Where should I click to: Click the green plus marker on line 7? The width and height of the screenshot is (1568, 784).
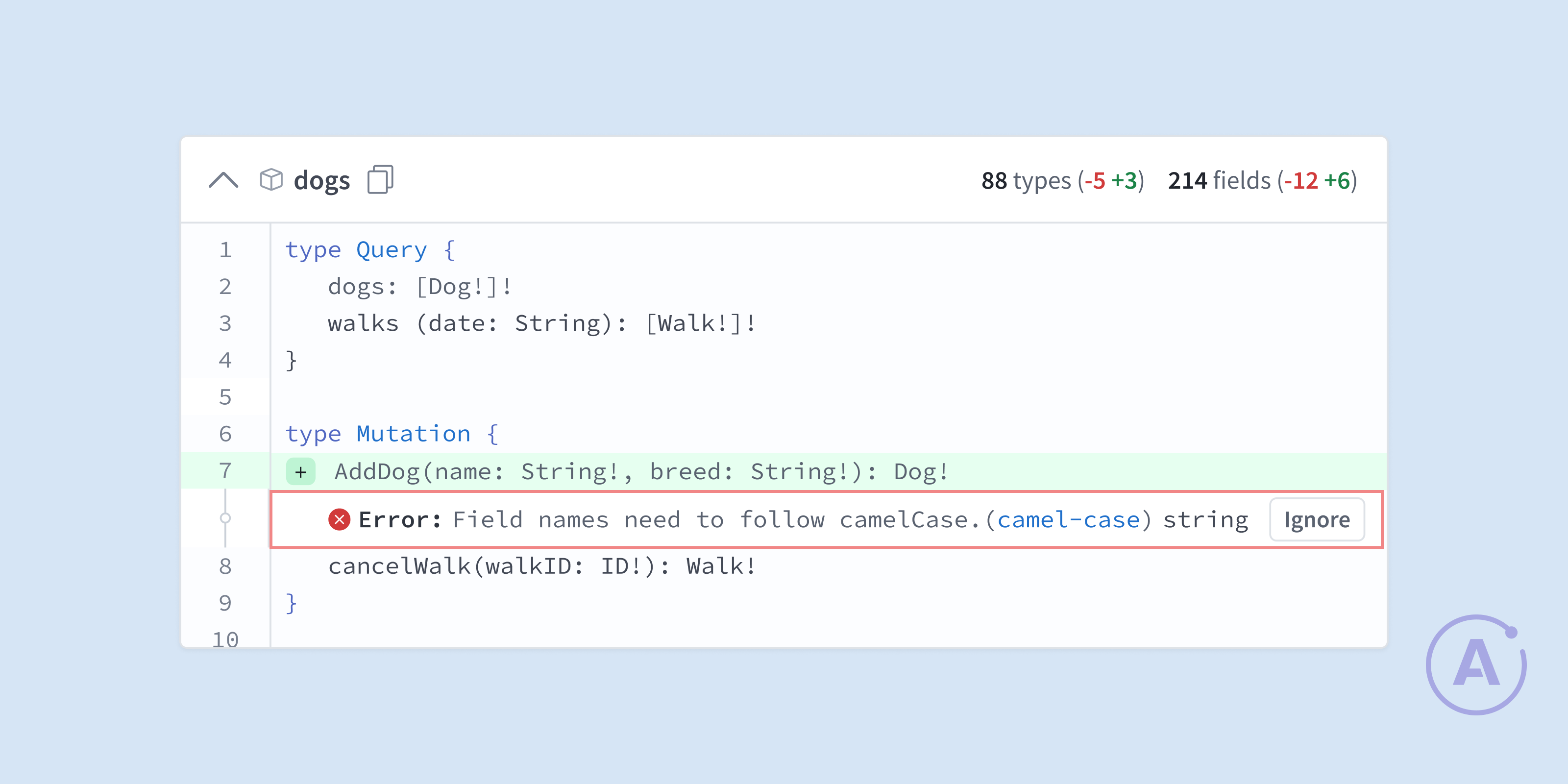(301, 472)
